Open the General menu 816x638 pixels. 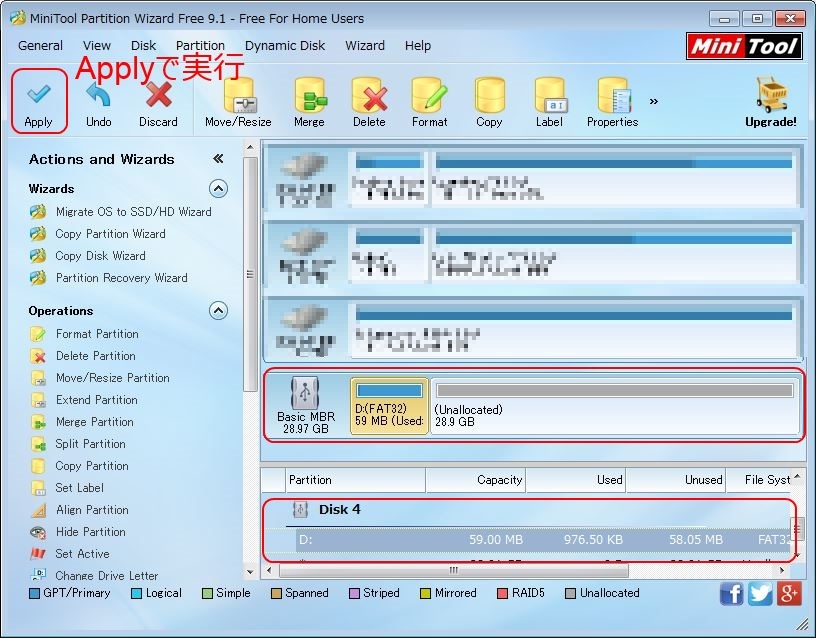(41, 46)
